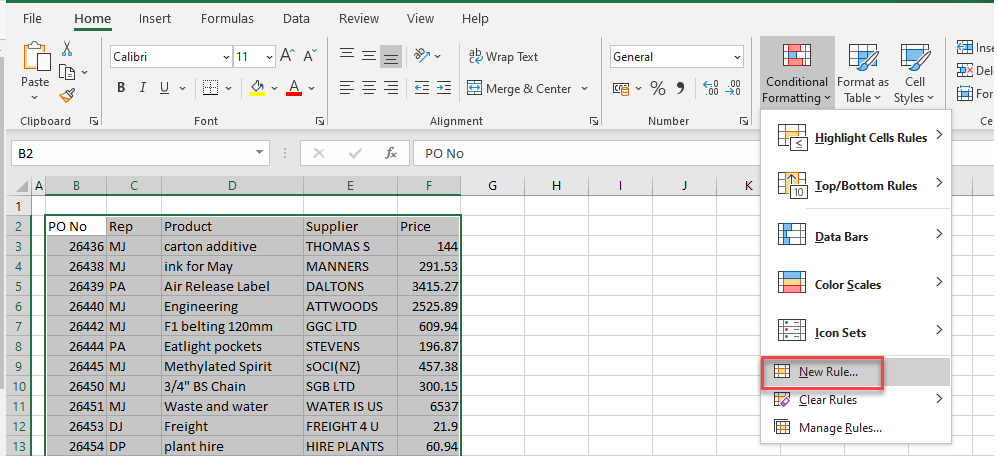Click the Increase Decimal icon
Screen dimensions: 998x456
(710, 88)
